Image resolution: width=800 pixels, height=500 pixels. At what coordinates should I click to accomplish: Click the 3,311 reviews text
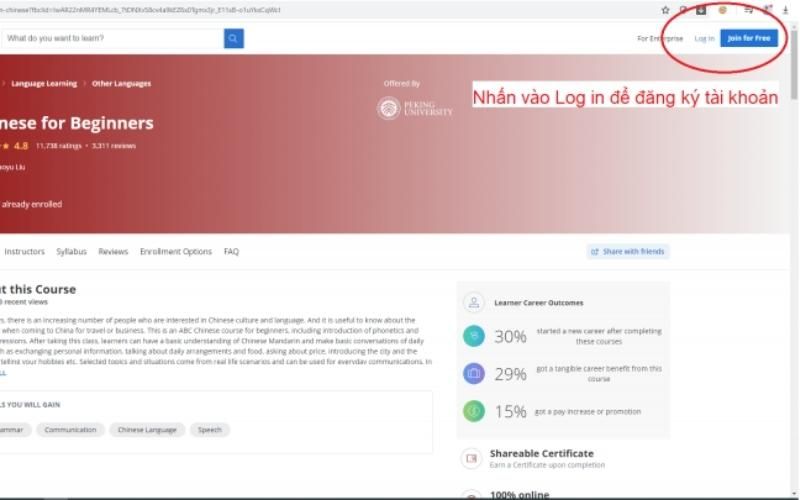pos(114,146)
